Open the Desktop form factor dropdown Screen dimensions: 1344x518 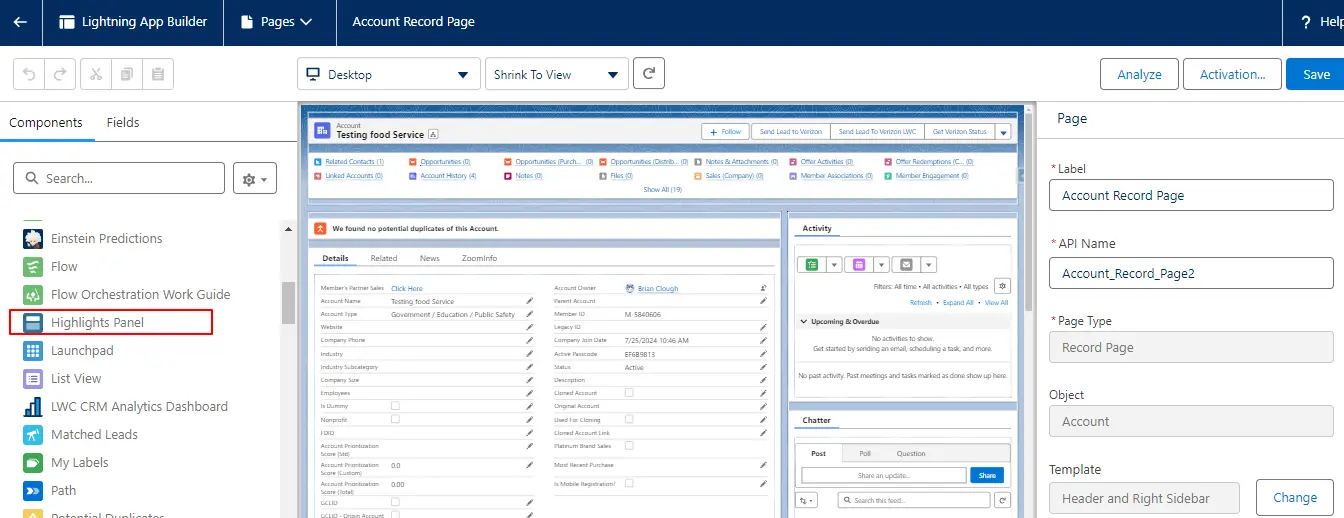pyautogui.click(x=389, y=74)
